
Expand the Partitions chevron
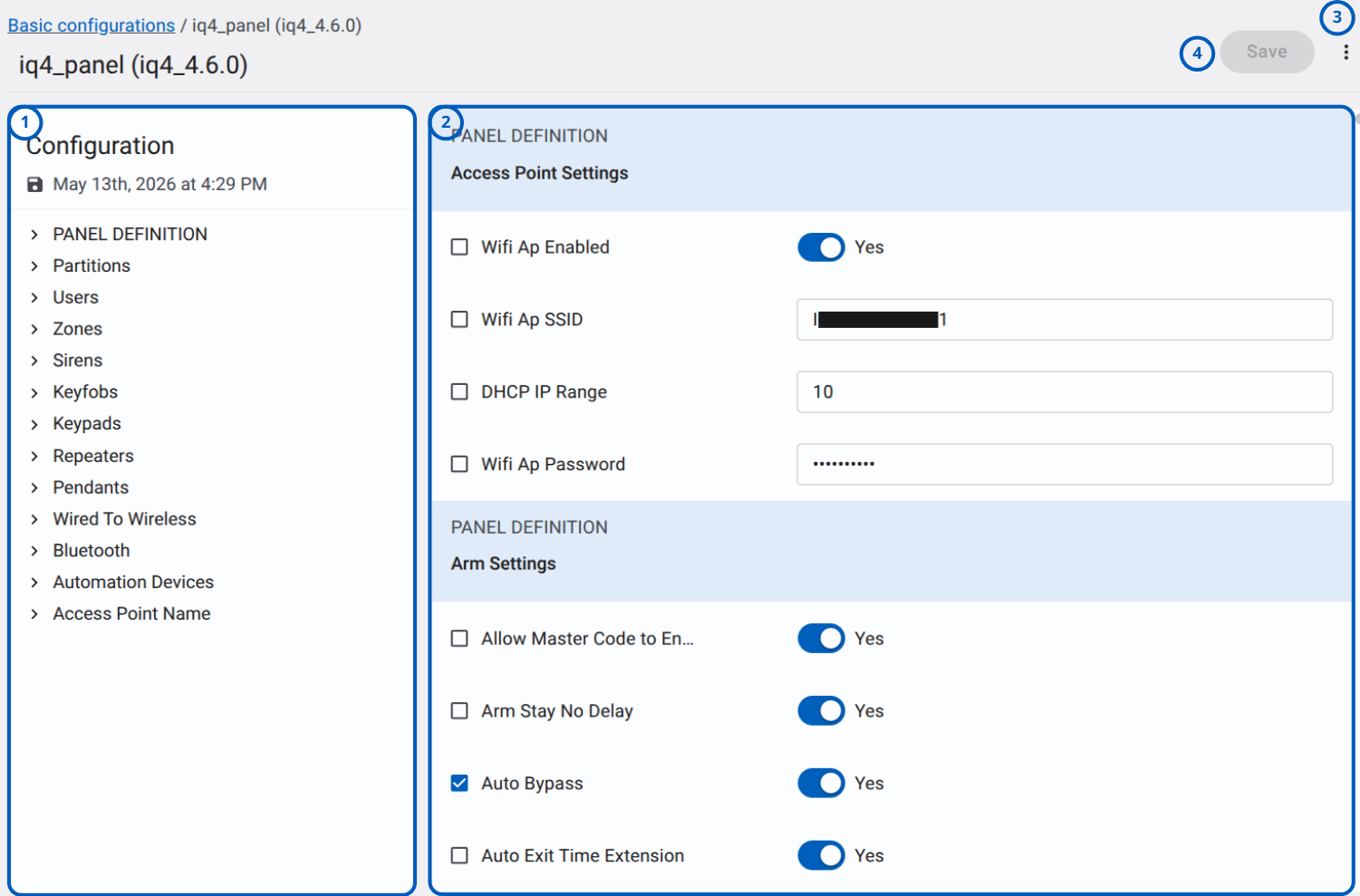(34, 266)
